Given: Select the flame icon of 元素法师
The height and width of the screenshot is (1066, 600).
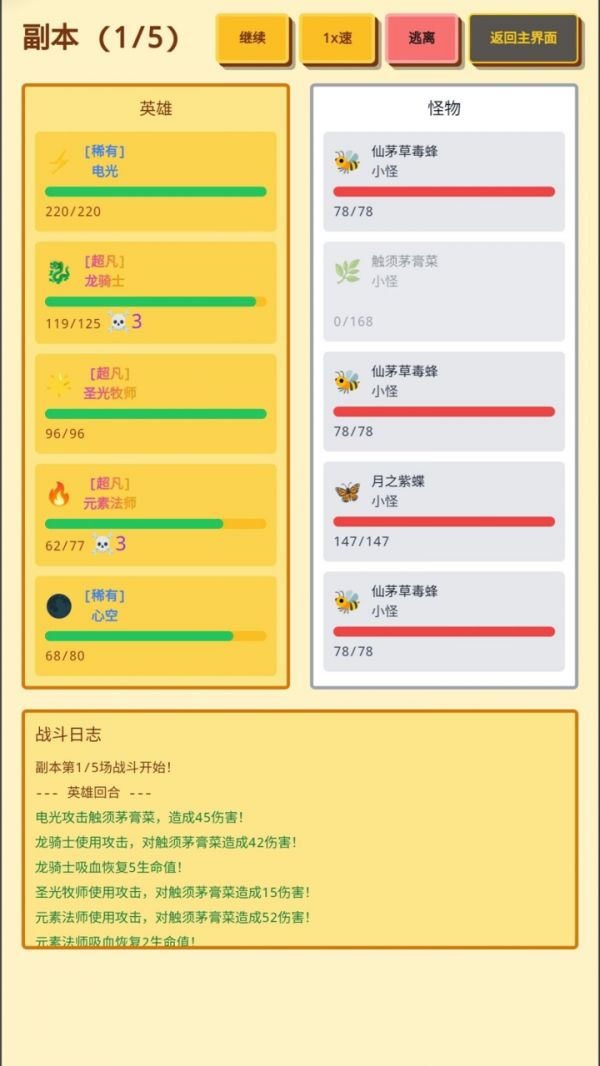Looking at the screenshot, I should click(x=57, y=492).
